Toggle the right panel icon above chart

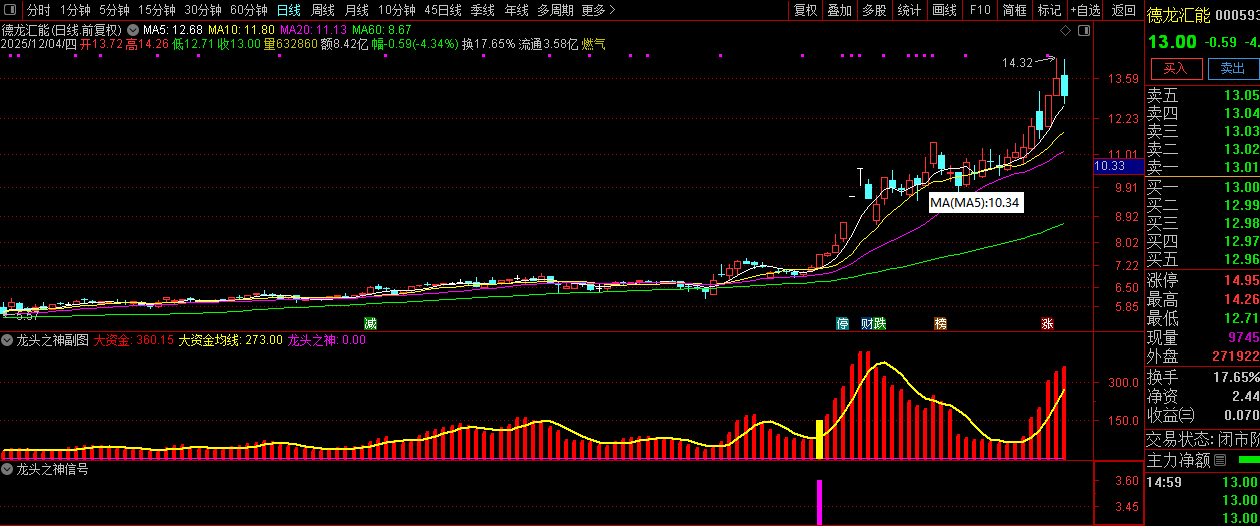pyautogui.click(x=1084, y=30)
